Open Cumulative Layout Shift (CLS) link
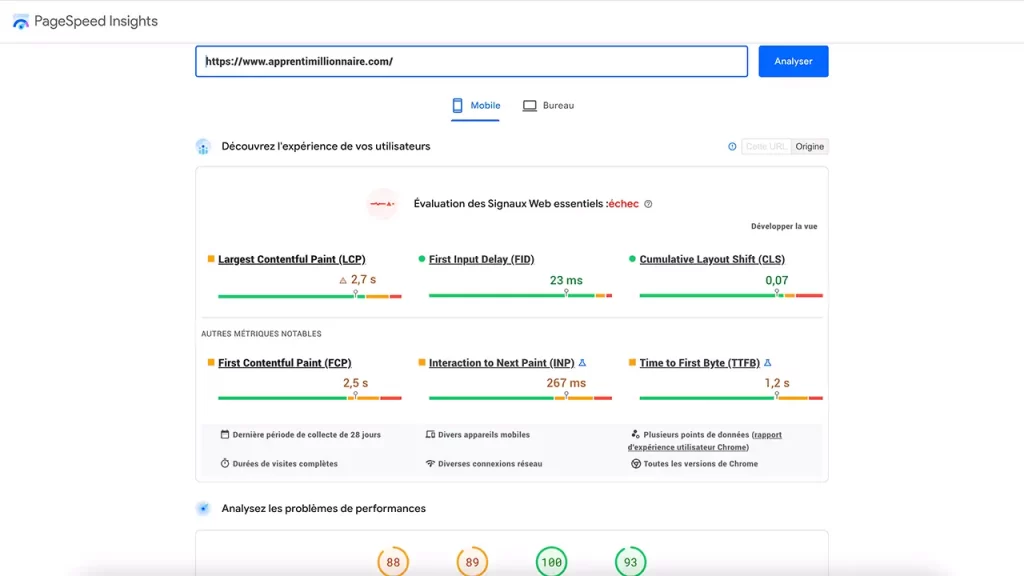Viewport: 1024px width, 576px height. (x=712, y=259)
